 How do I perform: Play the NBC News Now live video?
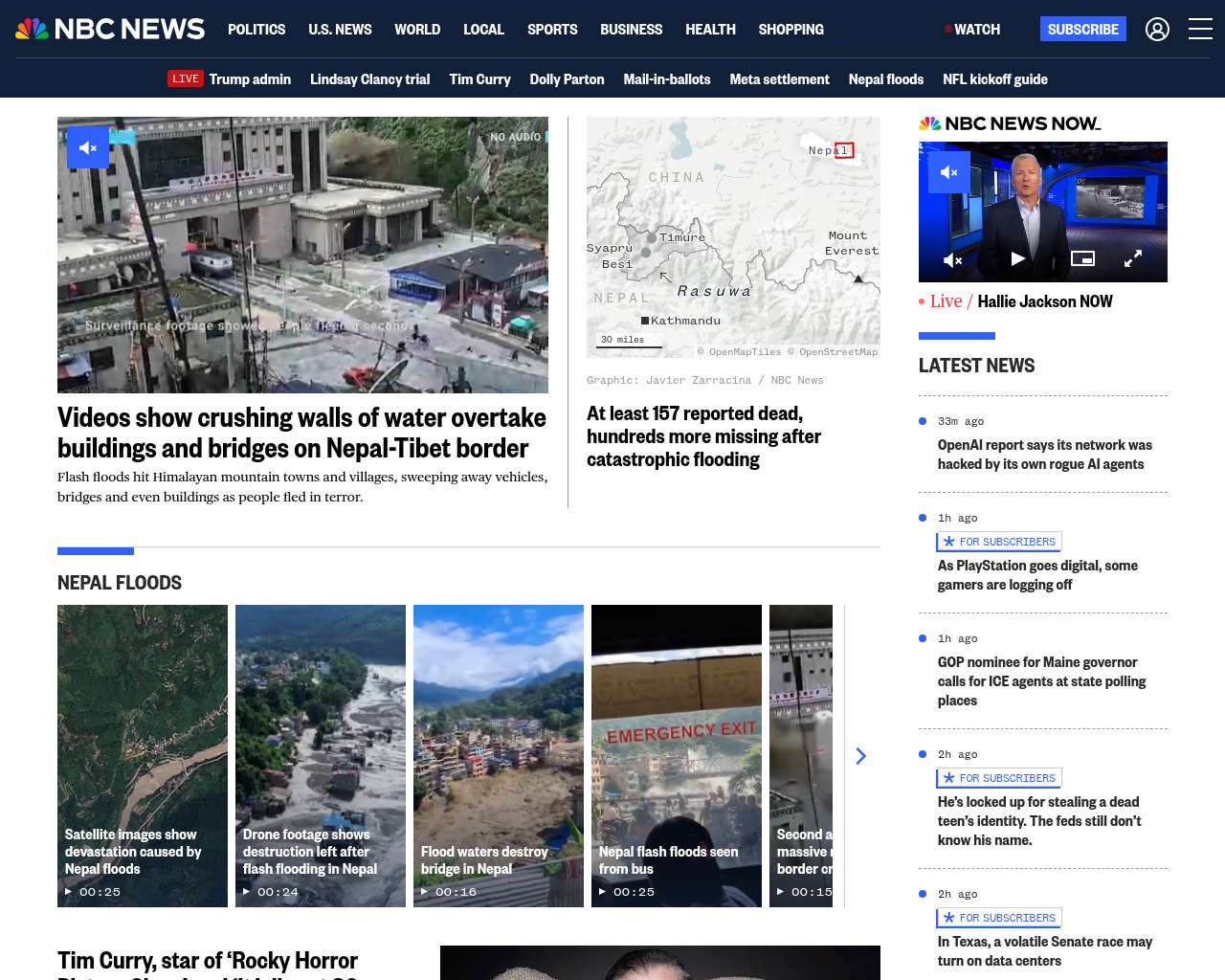coord(1018,258)
